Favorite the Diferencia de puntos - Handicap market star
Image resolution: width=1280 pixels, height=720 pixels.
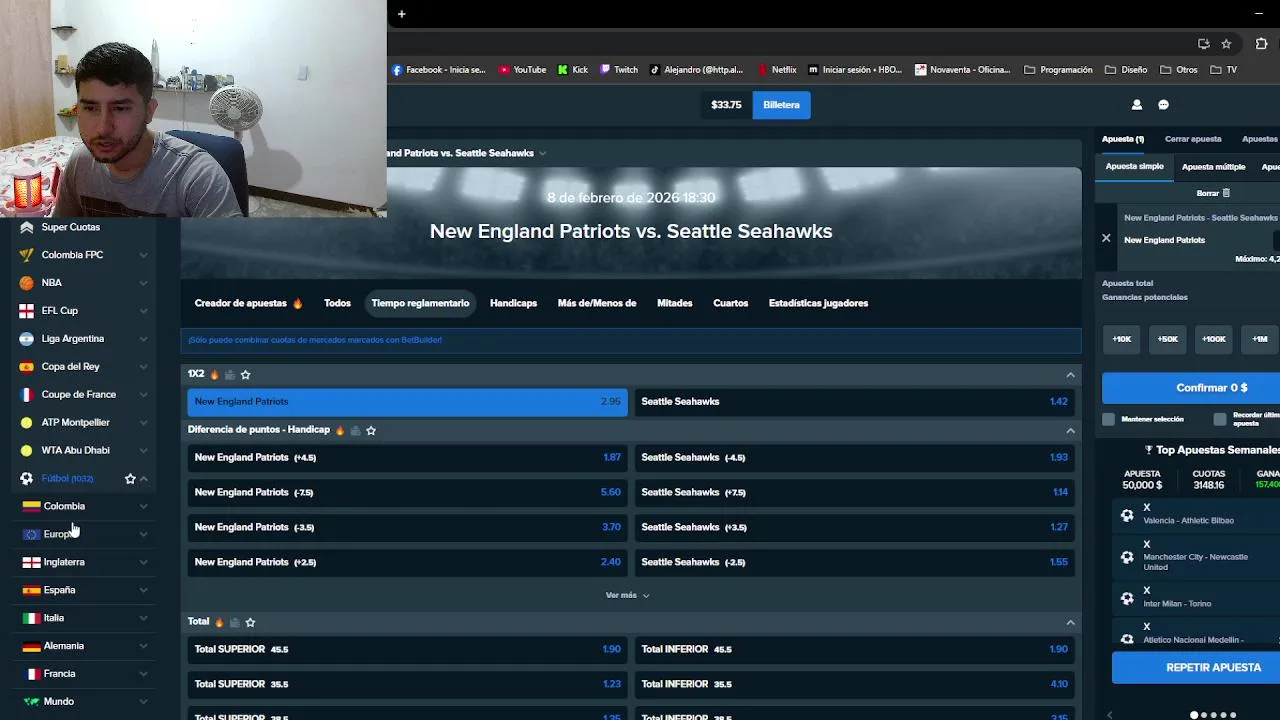(x=371, y=430)
